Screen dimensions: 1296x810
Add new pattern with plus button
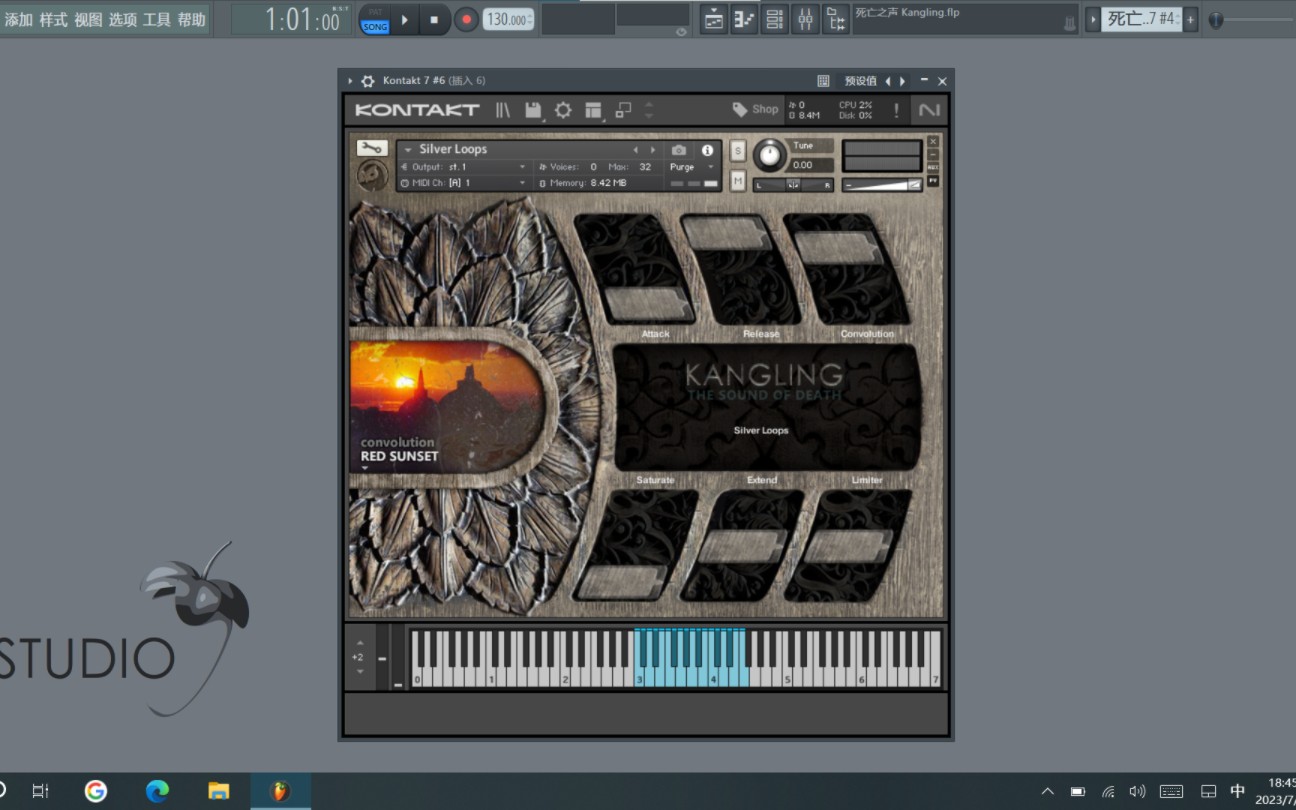1191,19
